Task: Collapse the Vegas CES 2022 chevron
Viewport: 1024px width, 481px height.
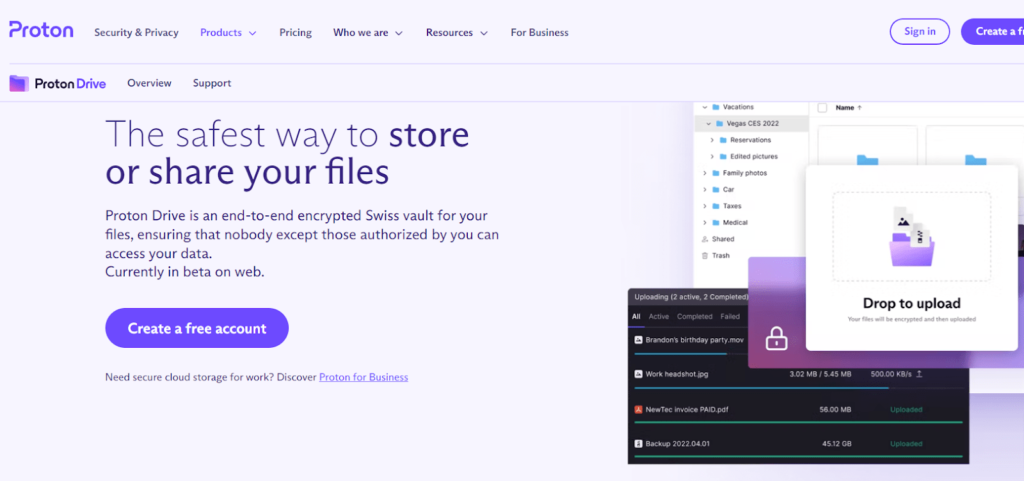Action: 709,123
